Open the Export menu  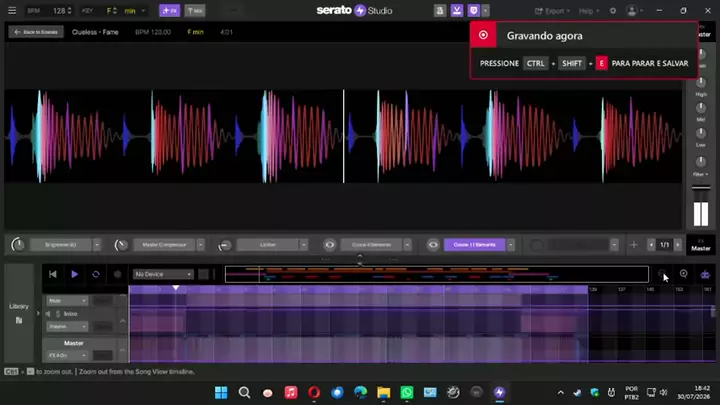(552, 11)
